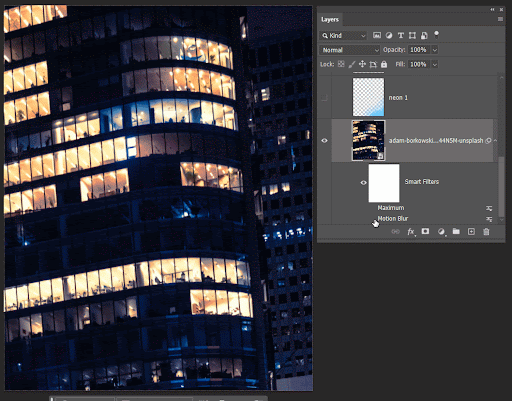Image resolution: width=512 pixels, height=401 pixels.
Task: Select neon 1 layer name
Action: [398, 98]
